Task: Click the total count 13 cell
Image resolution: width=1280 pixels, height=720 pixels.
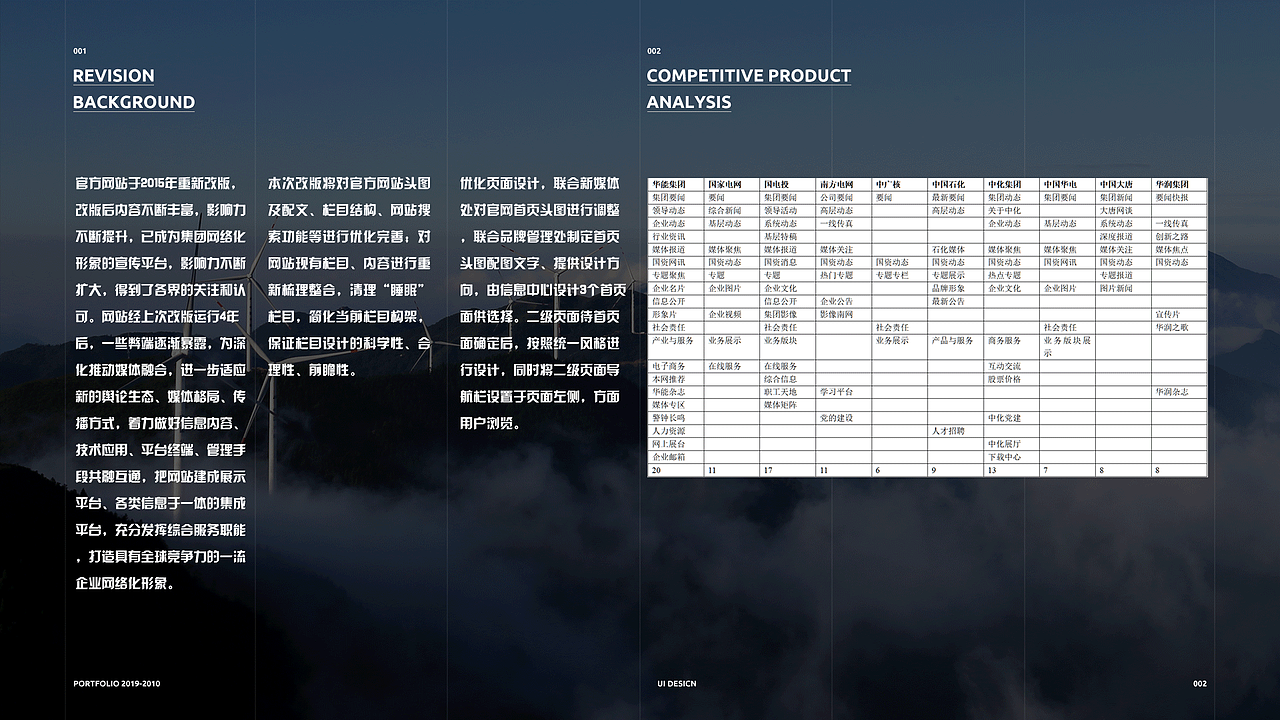Action: pos(1012,470)
